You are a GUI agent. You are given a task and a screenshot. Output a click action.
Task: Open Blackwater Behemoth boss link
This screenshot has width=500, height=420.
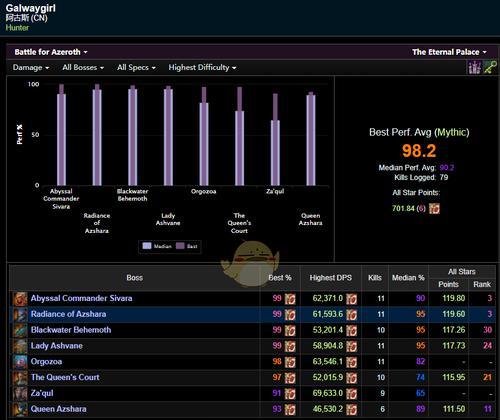pyautogui.click(x=71, y=330)
